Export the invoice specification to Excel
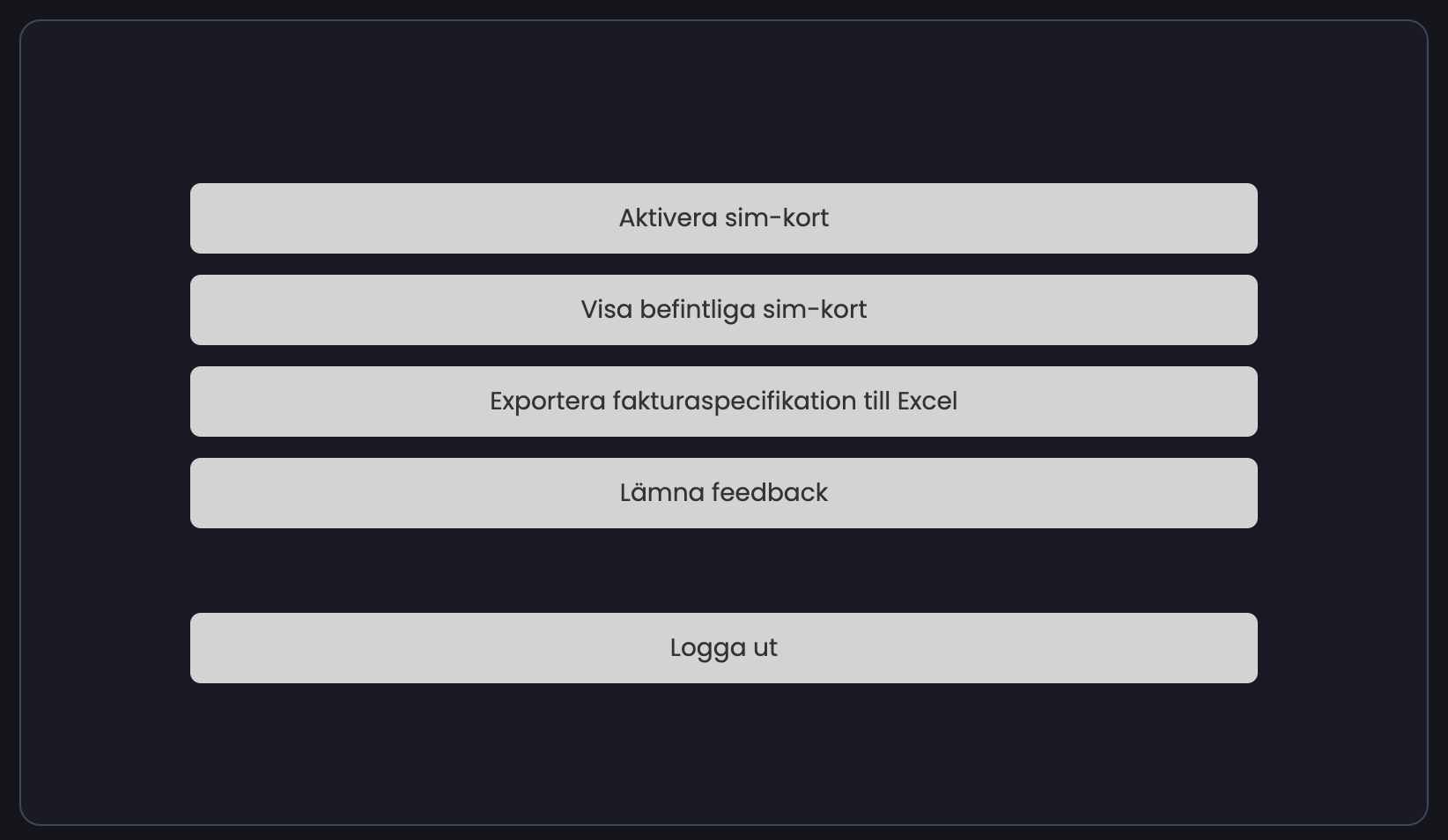 tap(723, 402)
